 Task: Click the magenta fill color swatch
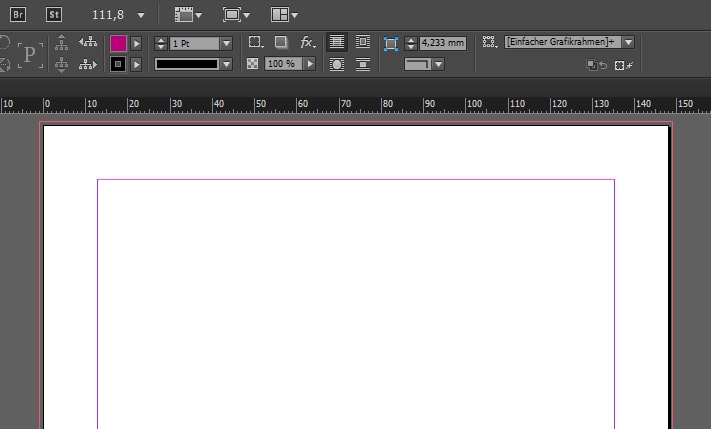pos(119,43)
